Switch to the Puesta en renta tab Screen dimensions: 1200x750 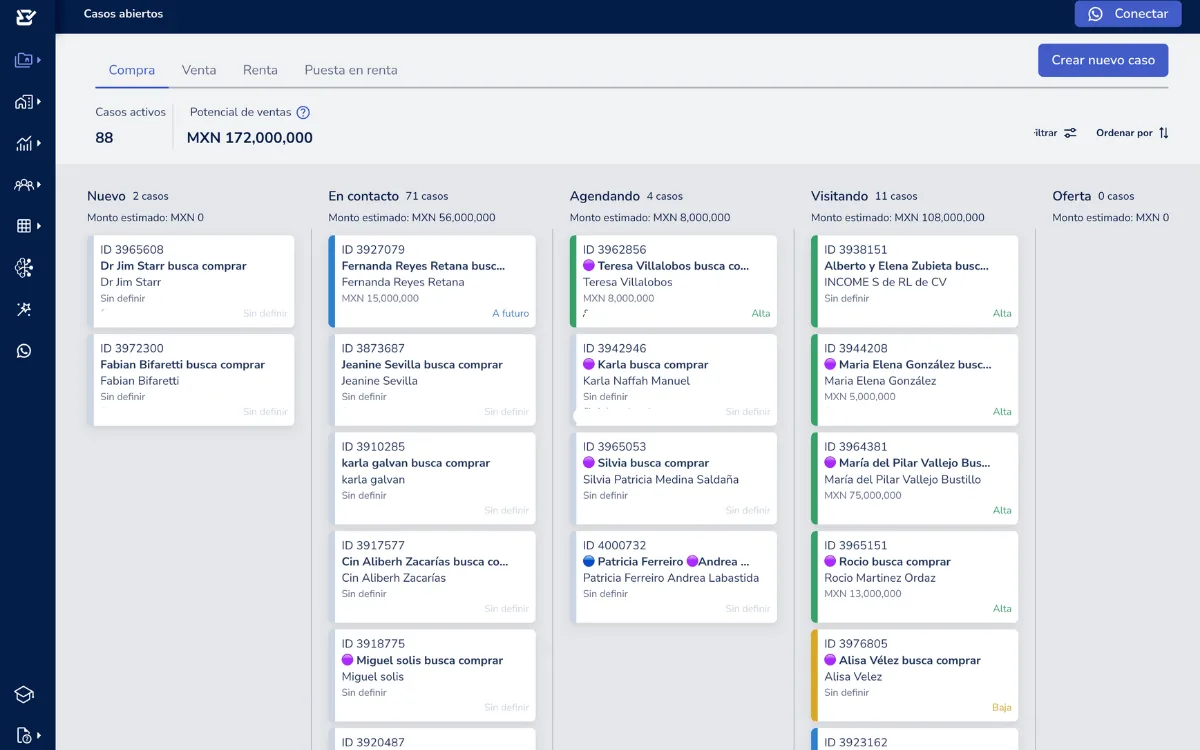coord(351,70)
